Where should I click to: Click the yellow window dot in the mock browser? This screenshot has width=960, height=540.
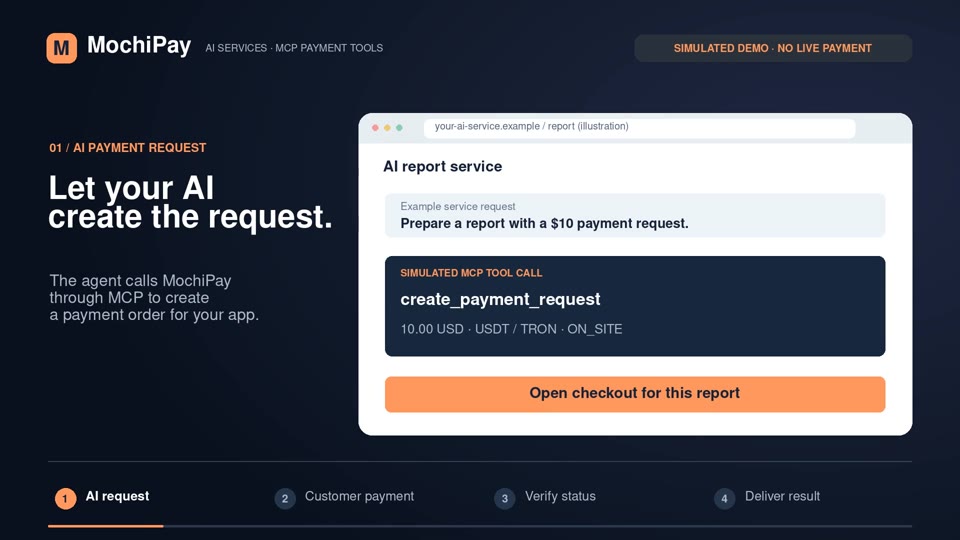tap(387, 128)
